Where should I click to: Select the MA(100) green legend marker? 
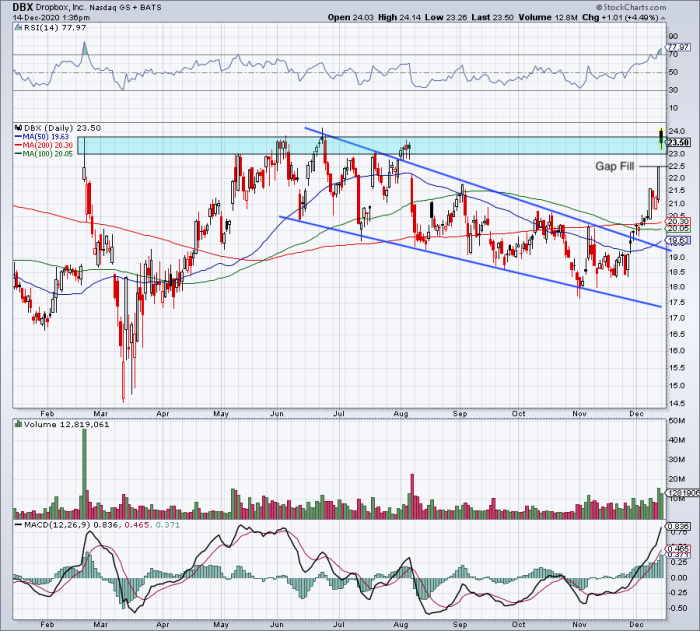pyautogui.click(x=18, y=152)
